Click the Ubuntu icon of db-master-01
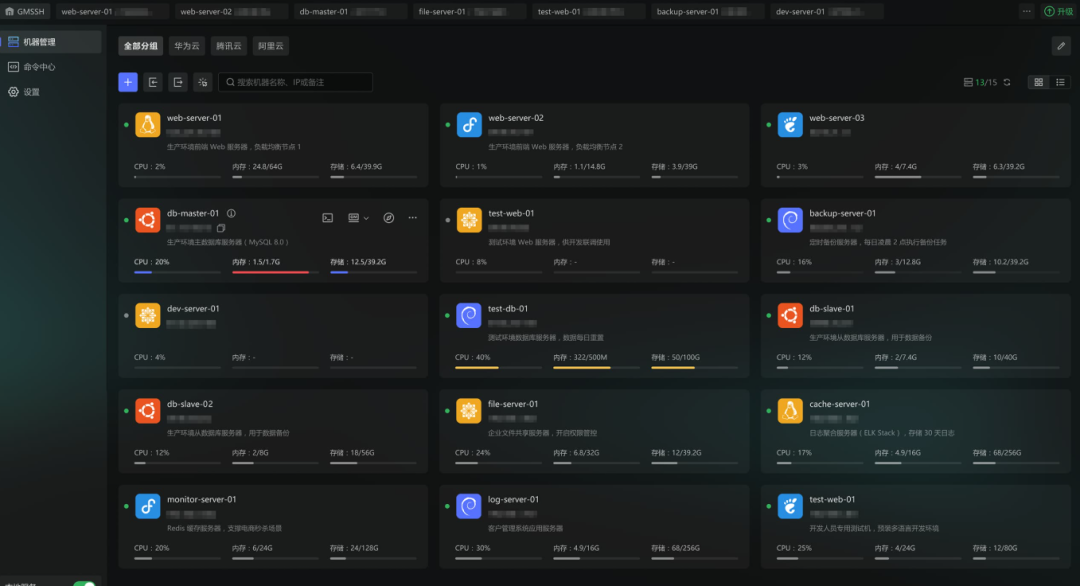Image resolution: width=1080 pixels, height=586 pixels. 147,220
